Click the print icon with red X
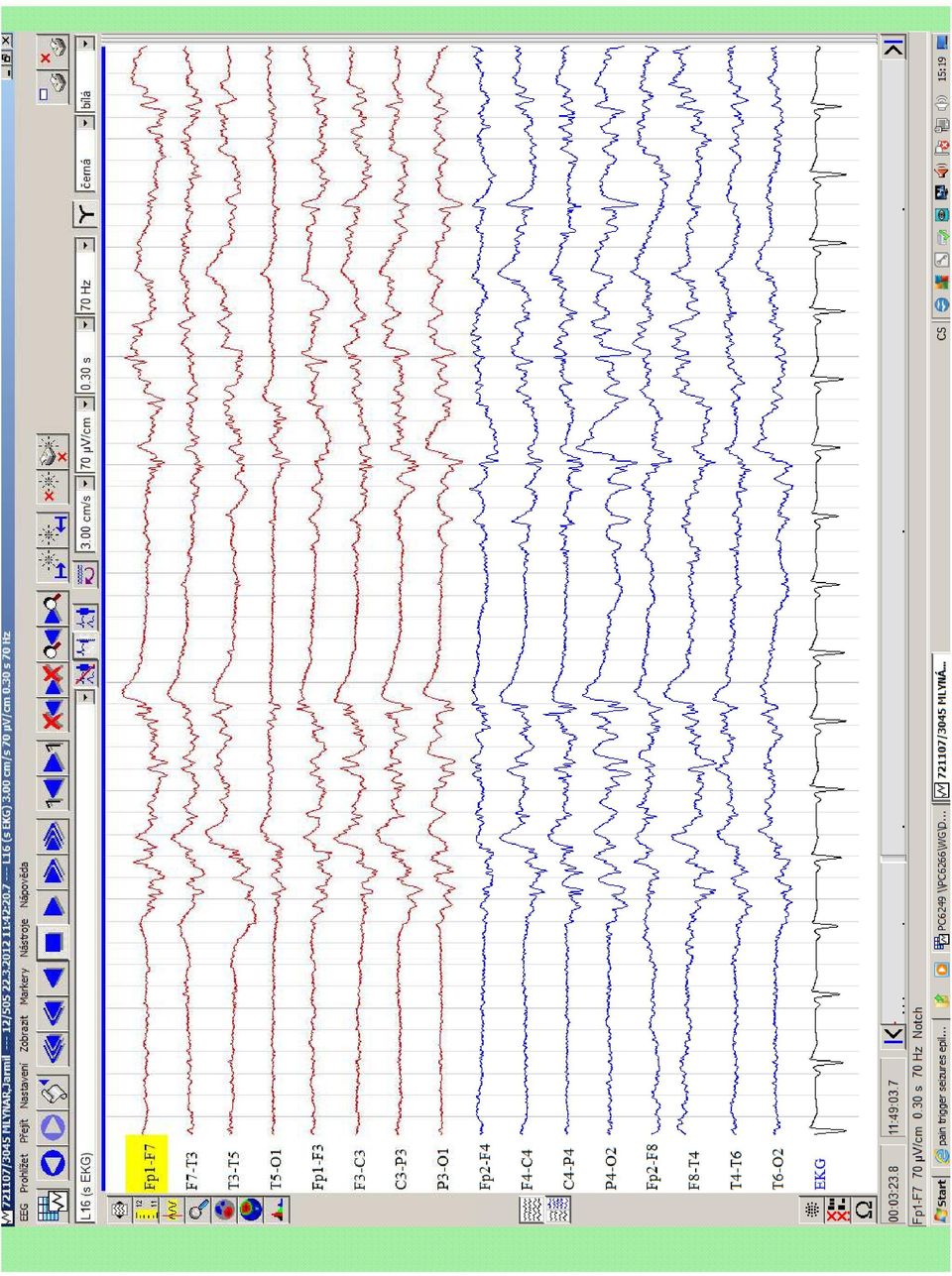Image resolution: width=952 pixels, height=1276 pixels. coord(54,52)
